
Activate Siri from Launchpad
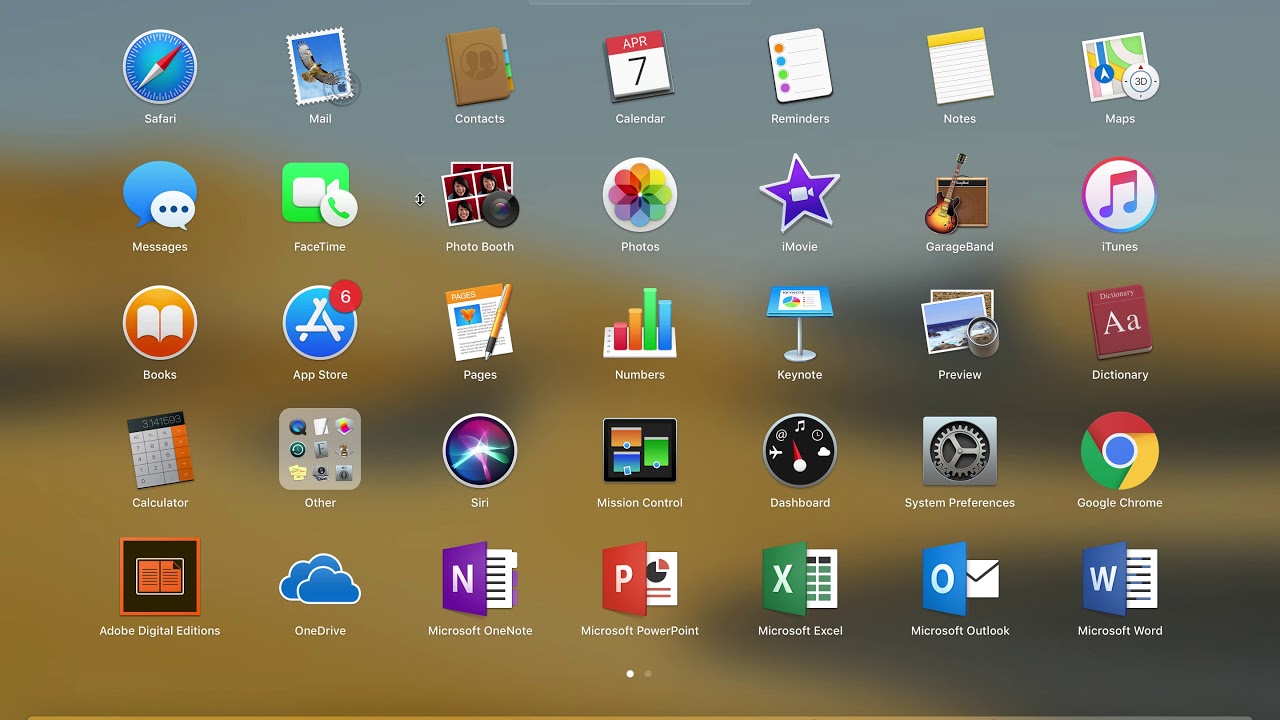click(x=480, y=451)
